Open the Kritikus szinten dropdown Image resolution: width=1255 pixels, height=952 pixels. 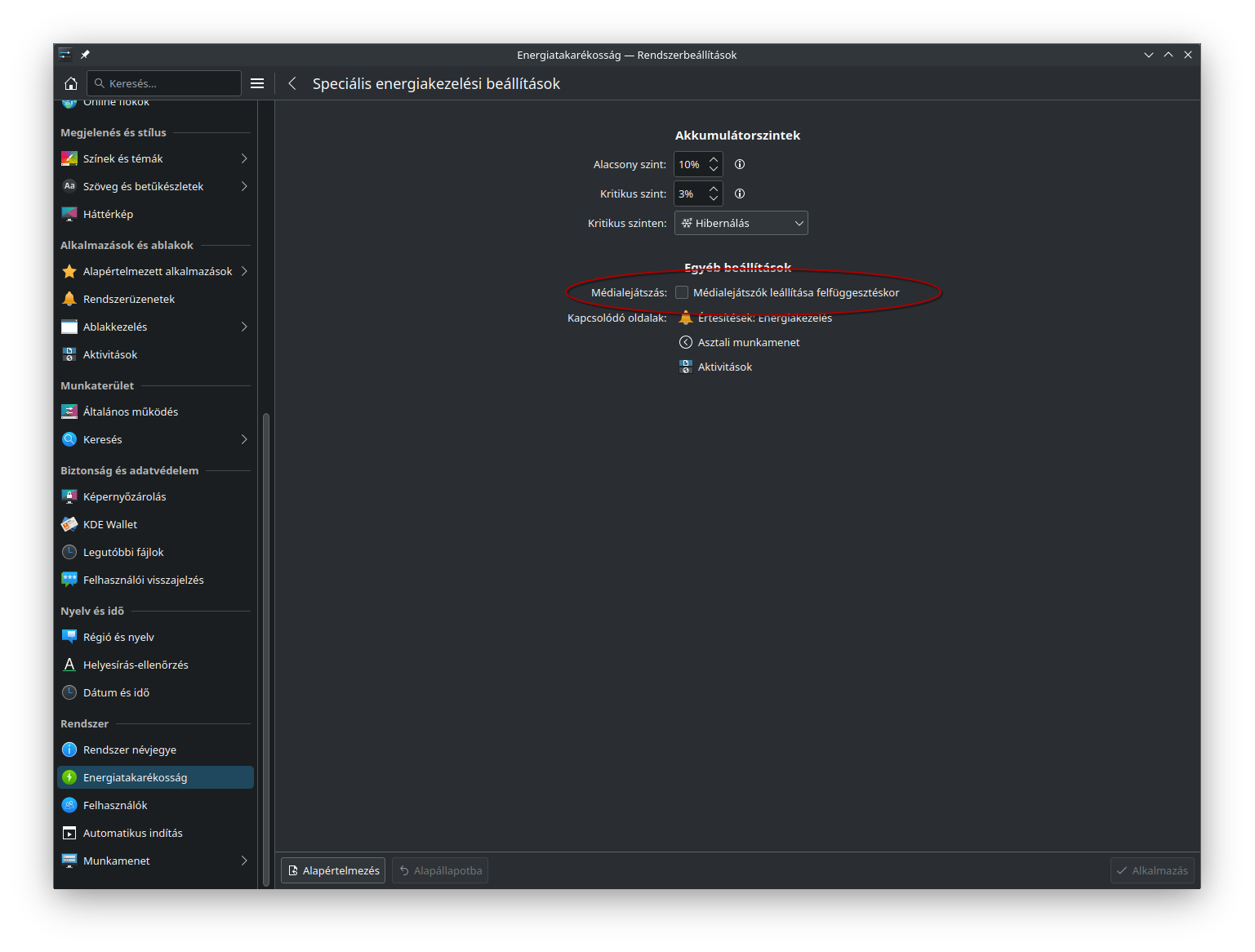pyautogui.click(x=740, y=222)
